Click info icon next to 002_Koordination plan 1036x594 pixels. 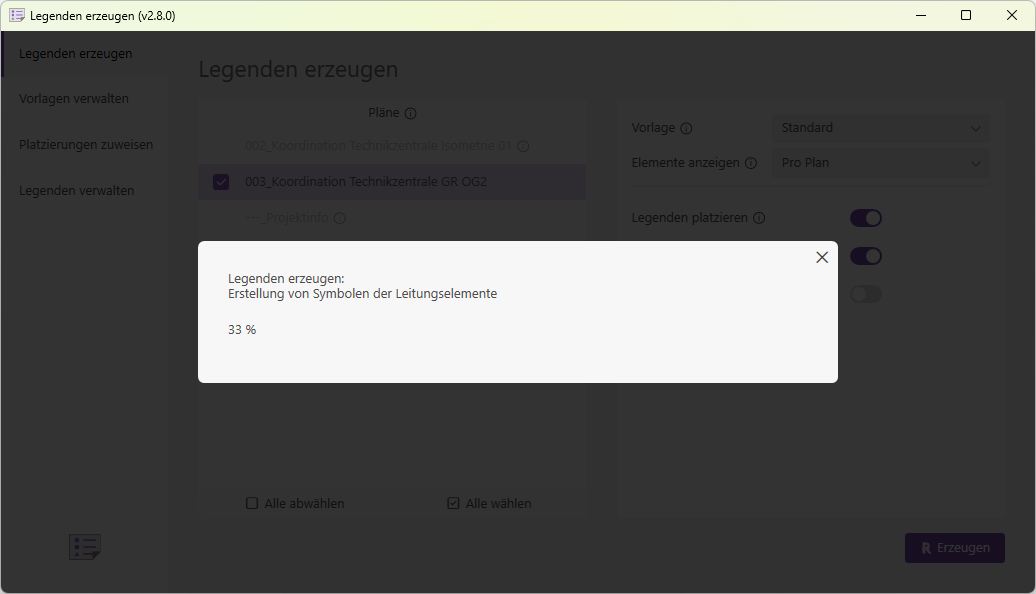point(523,146)
